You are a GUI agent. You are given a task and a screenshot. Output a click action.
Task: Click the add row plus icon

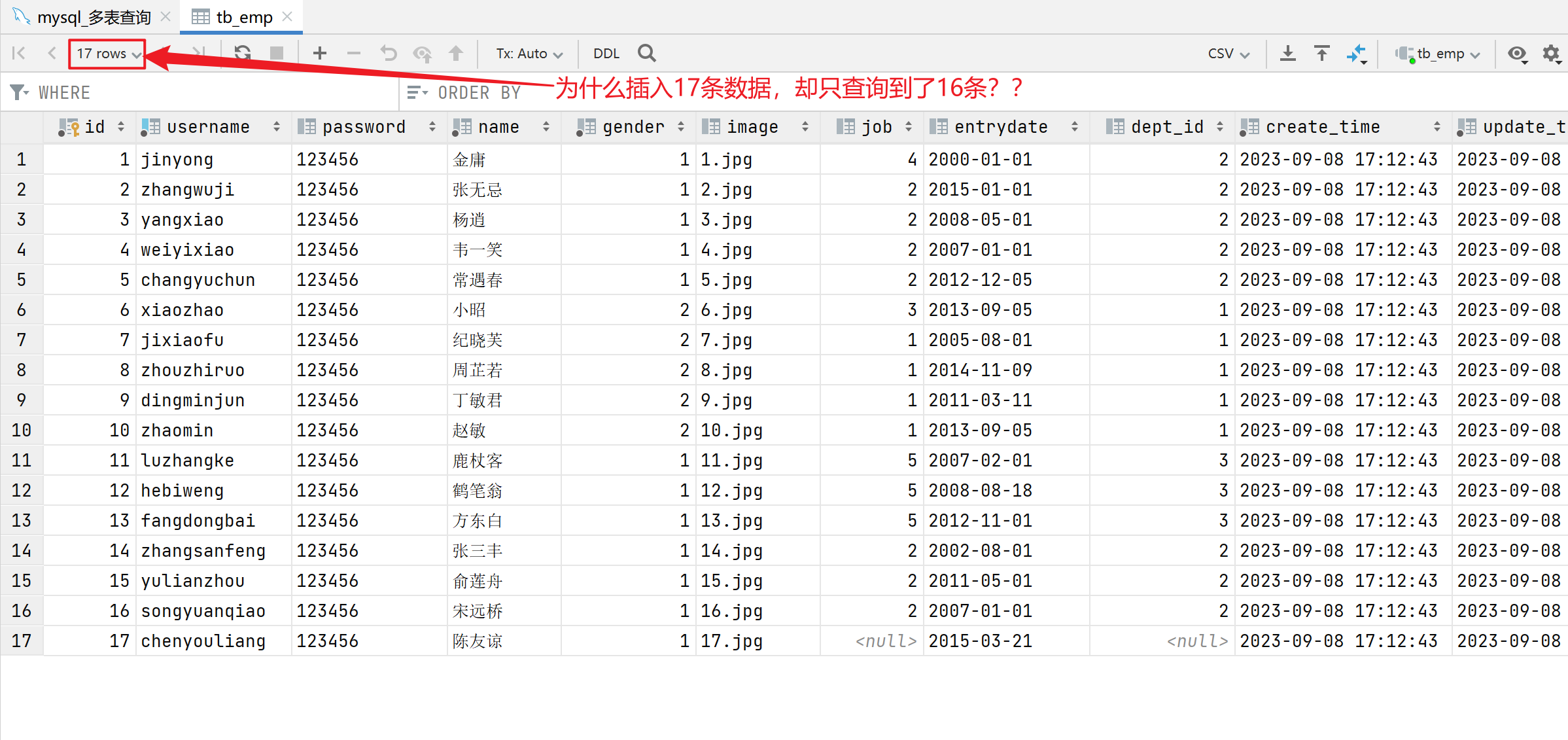click(x=319, y=53)
